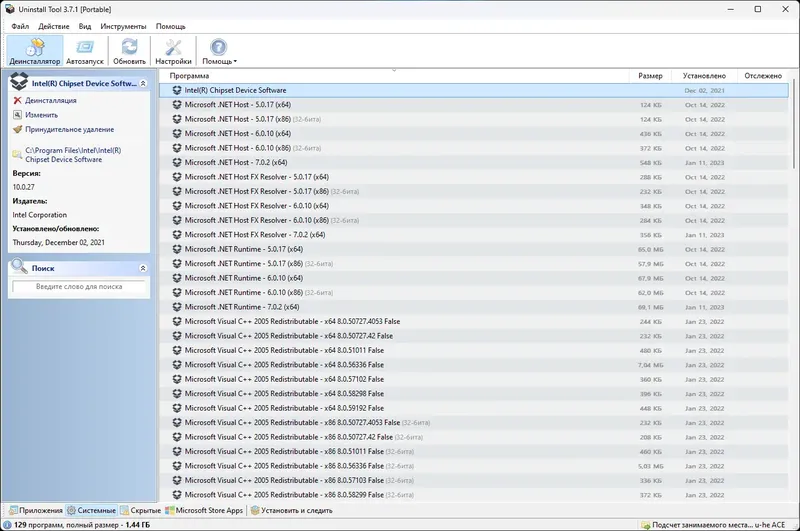Click icon of Visual C++ 2005 x64 8.0.50727.4053

click(x=177, y=321)
